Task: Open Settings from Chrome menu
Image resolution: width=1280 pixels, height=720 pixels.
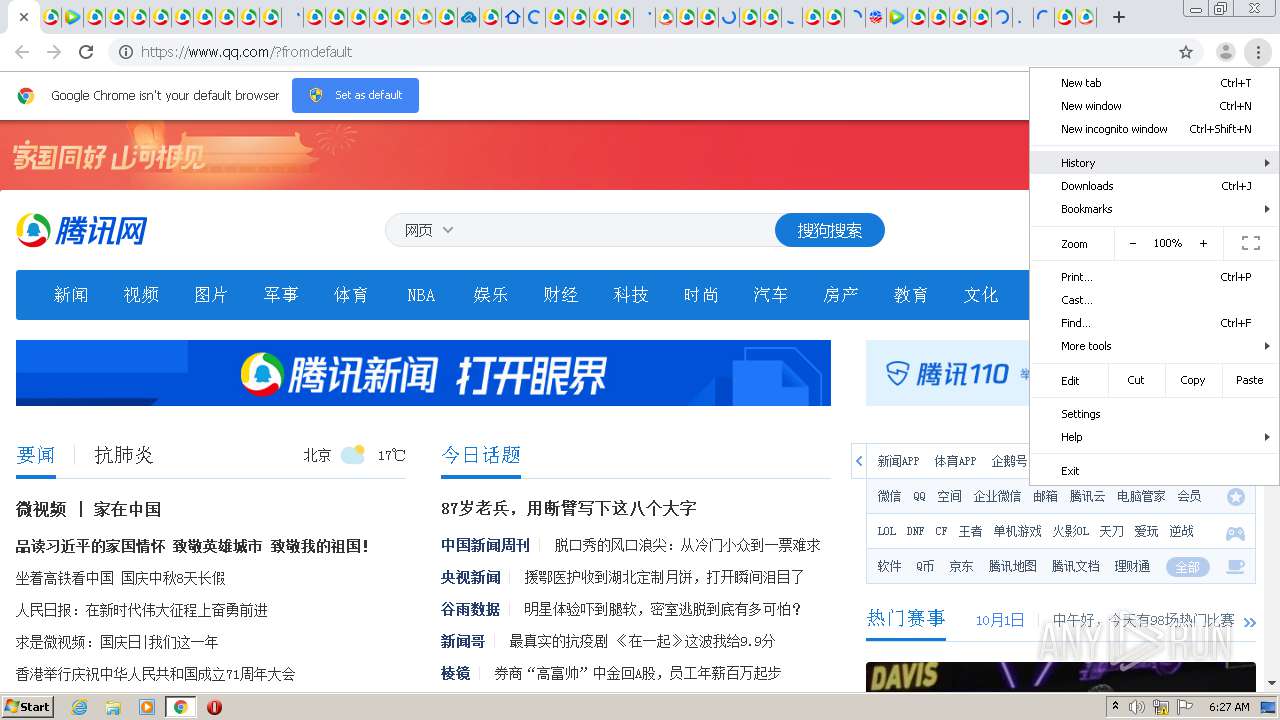Action: point(1154,414)
